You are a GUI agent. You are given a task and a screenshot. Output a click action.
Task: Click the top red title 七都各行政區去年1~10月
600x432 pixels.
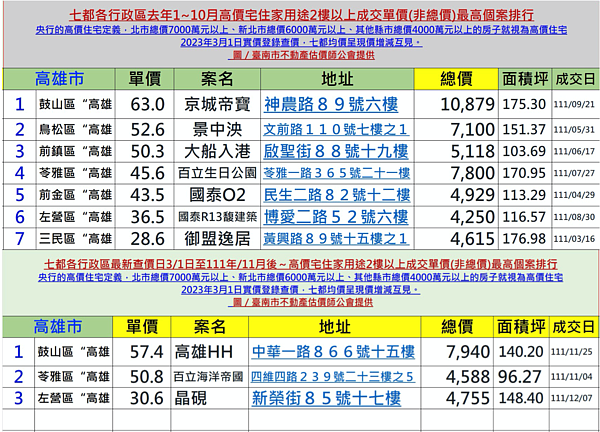point(301,15)
